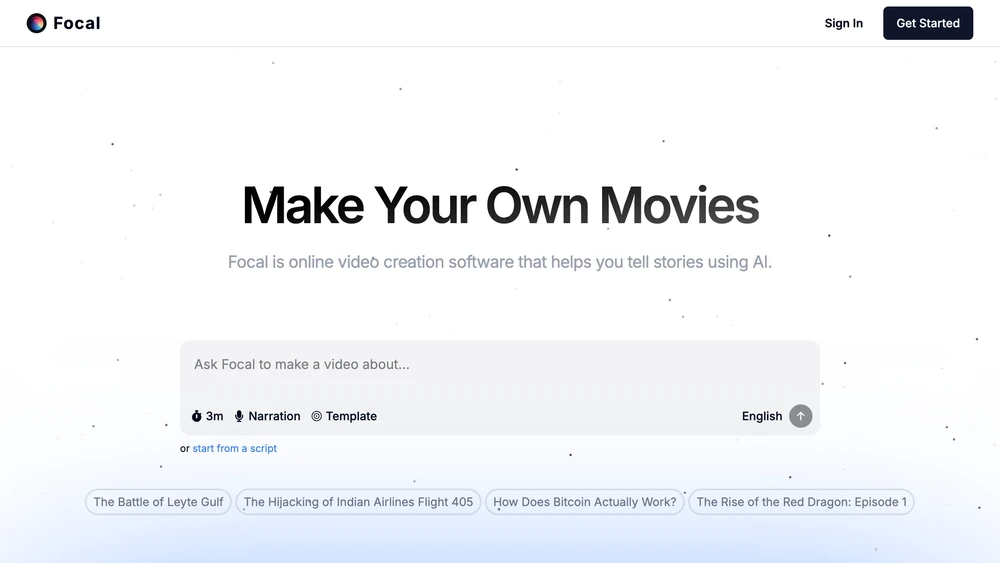
Task: Click the Get Started button
Action: coord(928,23)
